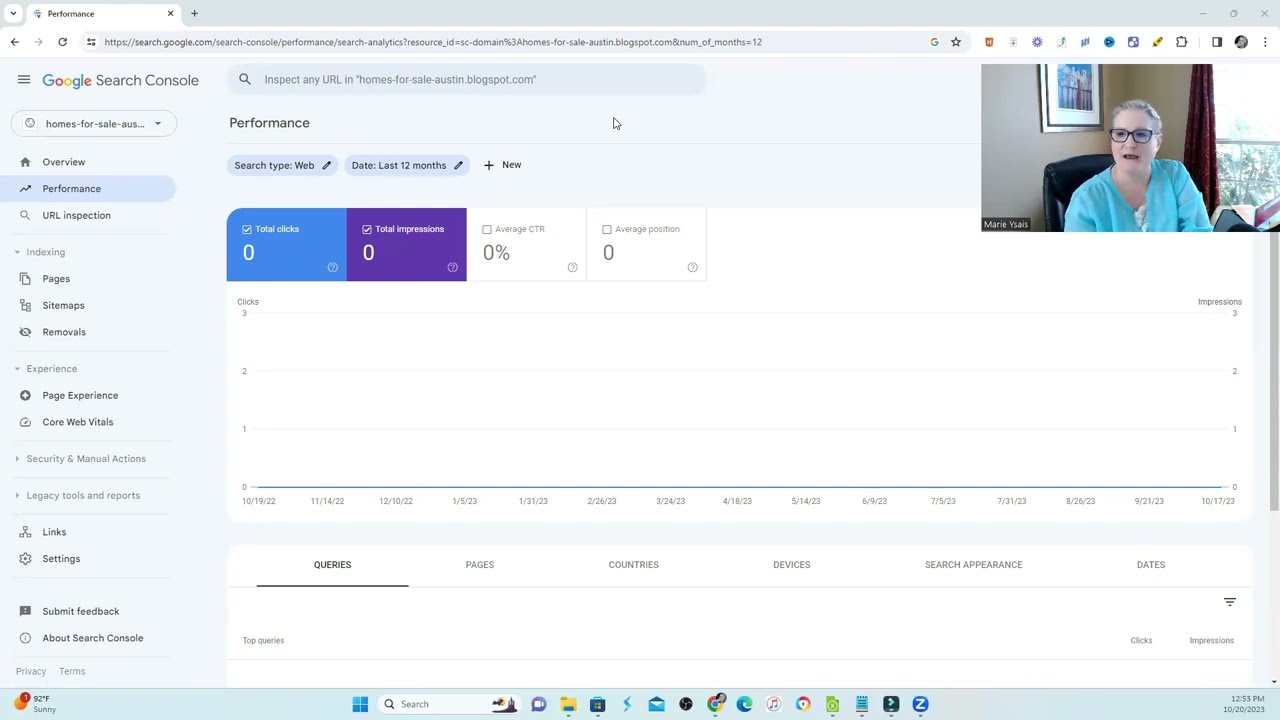Click help icon on Total clicks card
Viewport: 1280px width, 720px height.
point(333,267)
